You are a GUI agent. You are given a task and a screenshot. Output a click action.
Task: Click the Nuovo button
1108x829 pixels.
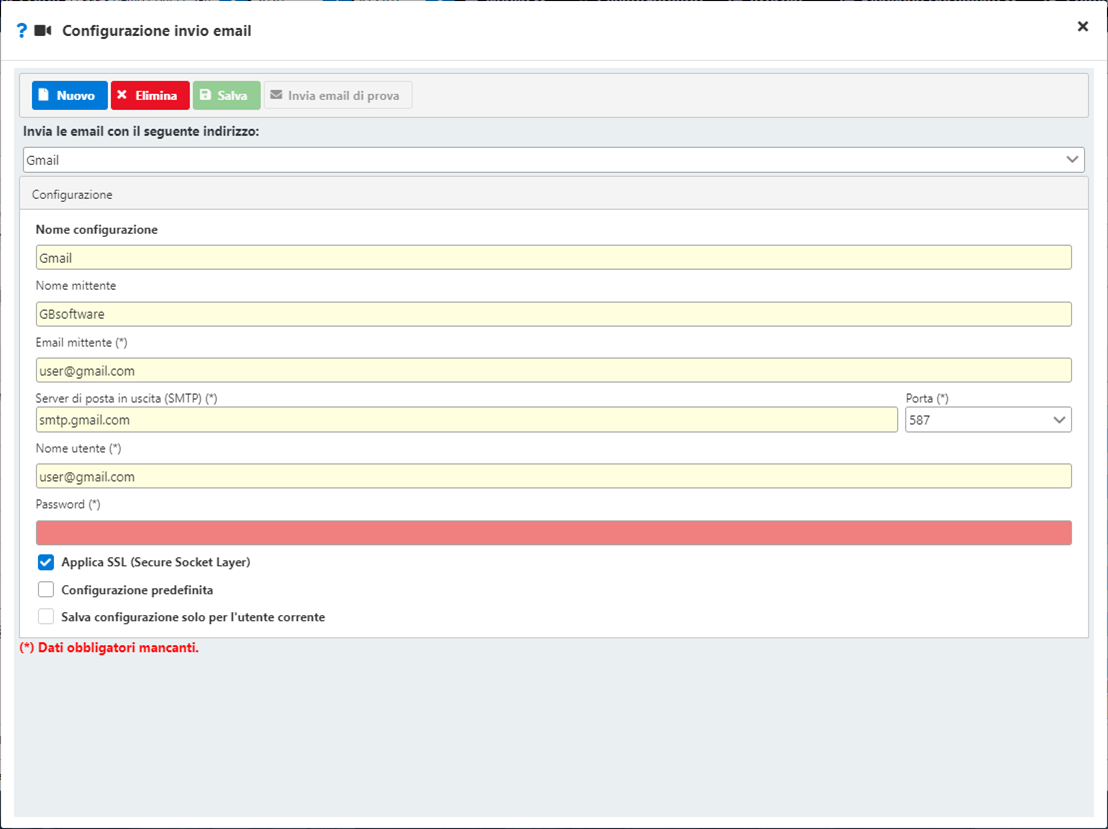pyautogui.click(x=69, y=95)
